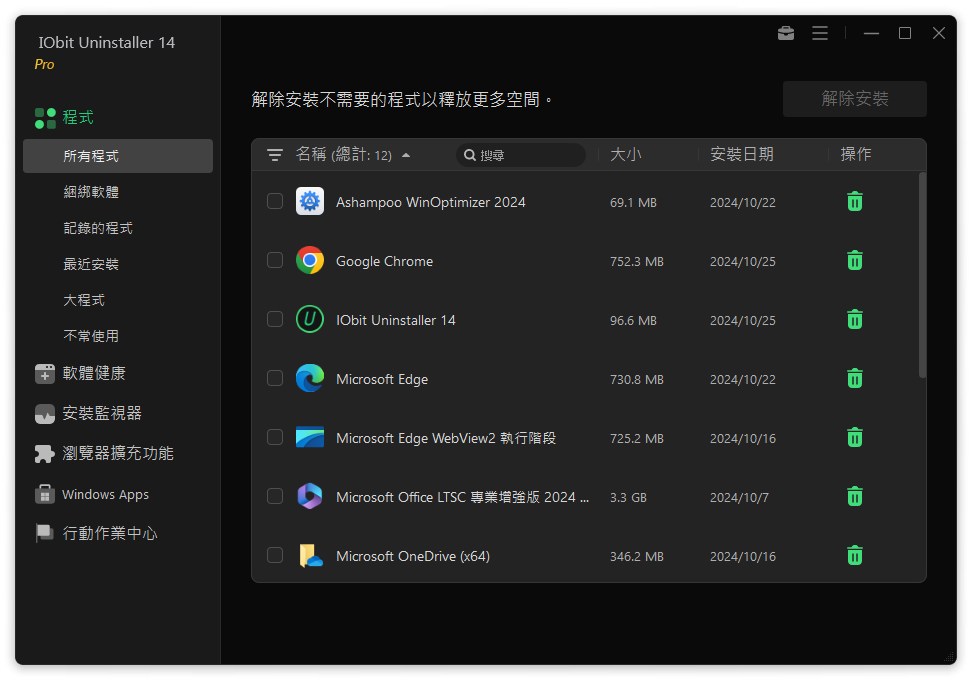The image size is (972, 680).
Task: Click the 安裝監視器 sidebar icon
Action: click(x=45, y=414)
